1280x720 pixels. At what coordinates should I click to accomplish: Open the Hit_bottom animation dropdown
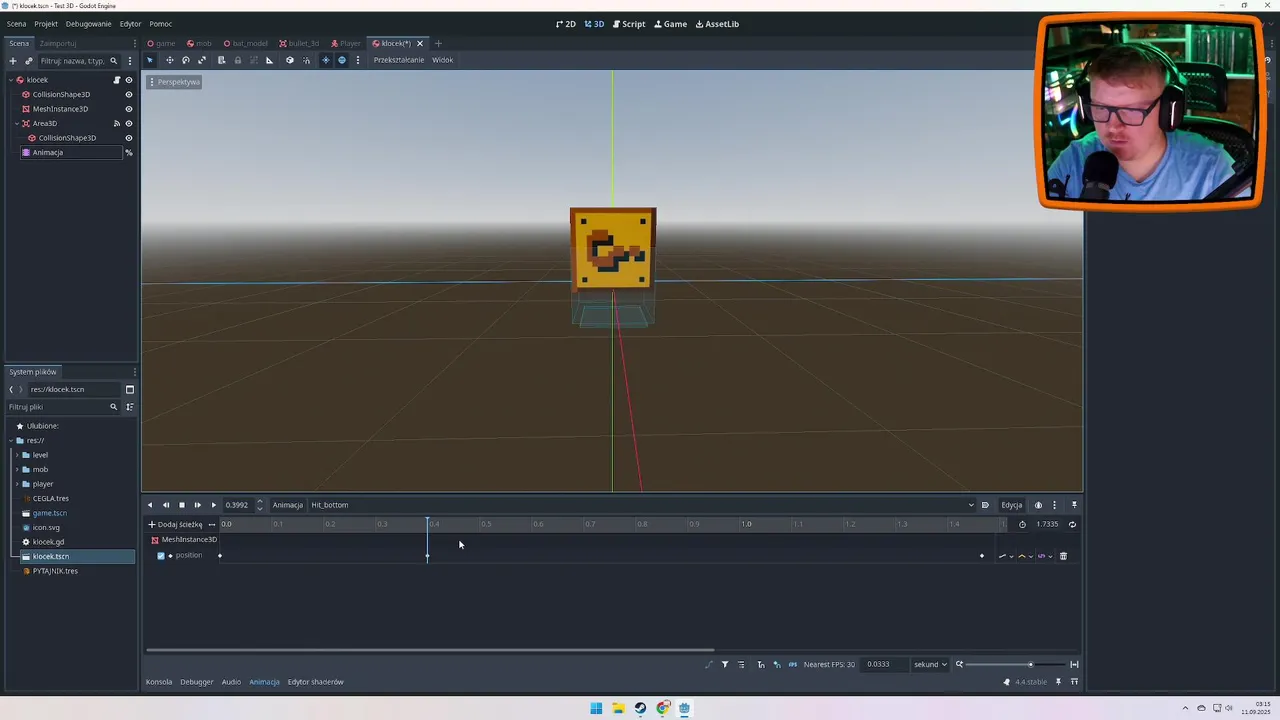[640, 505]
